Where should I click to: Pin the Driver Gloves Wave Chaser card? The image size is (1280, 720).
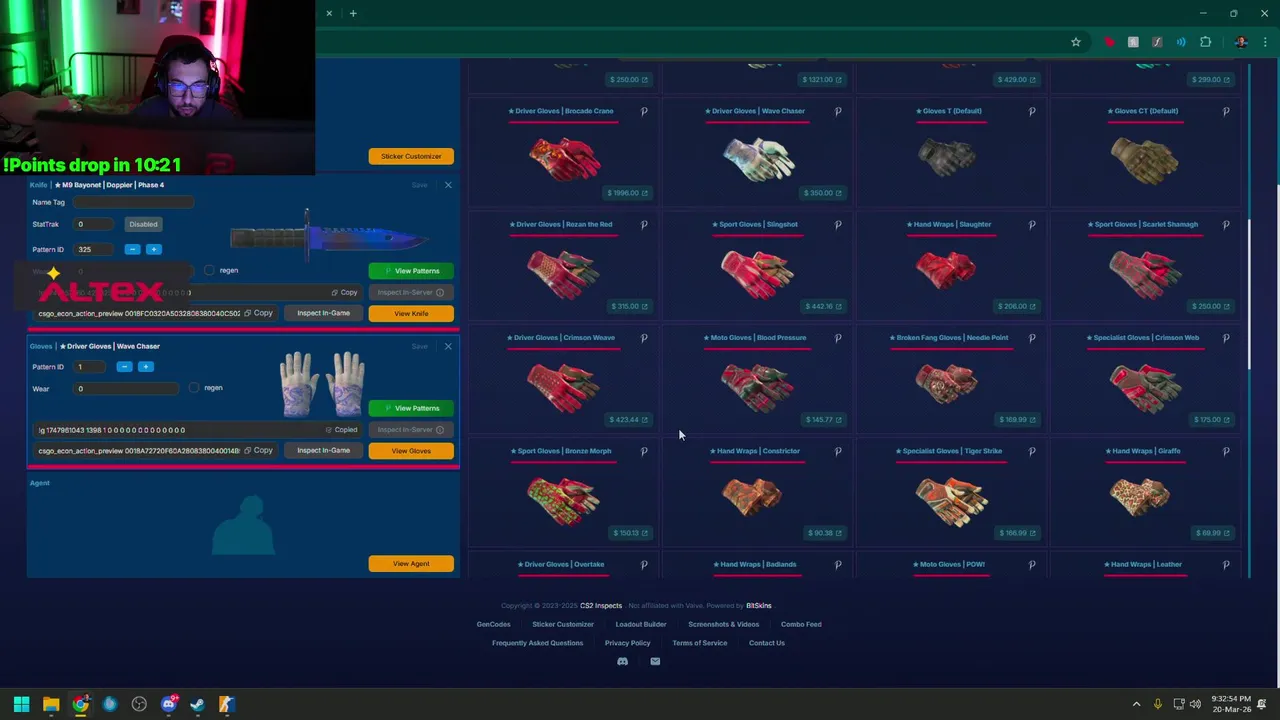click(838, 111)
